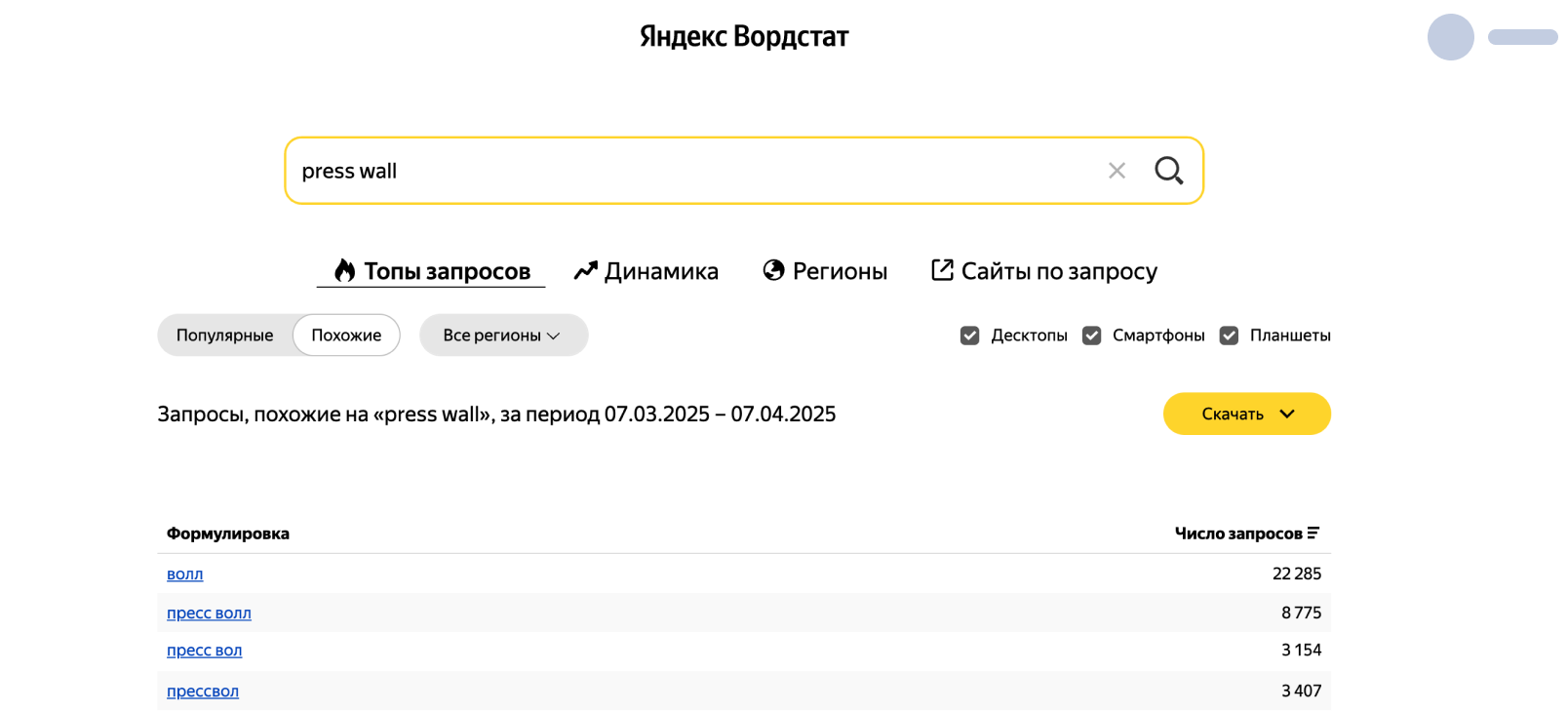Click the username placeholder beside the avatar

pyautogui.click(x=1522, y=37)
